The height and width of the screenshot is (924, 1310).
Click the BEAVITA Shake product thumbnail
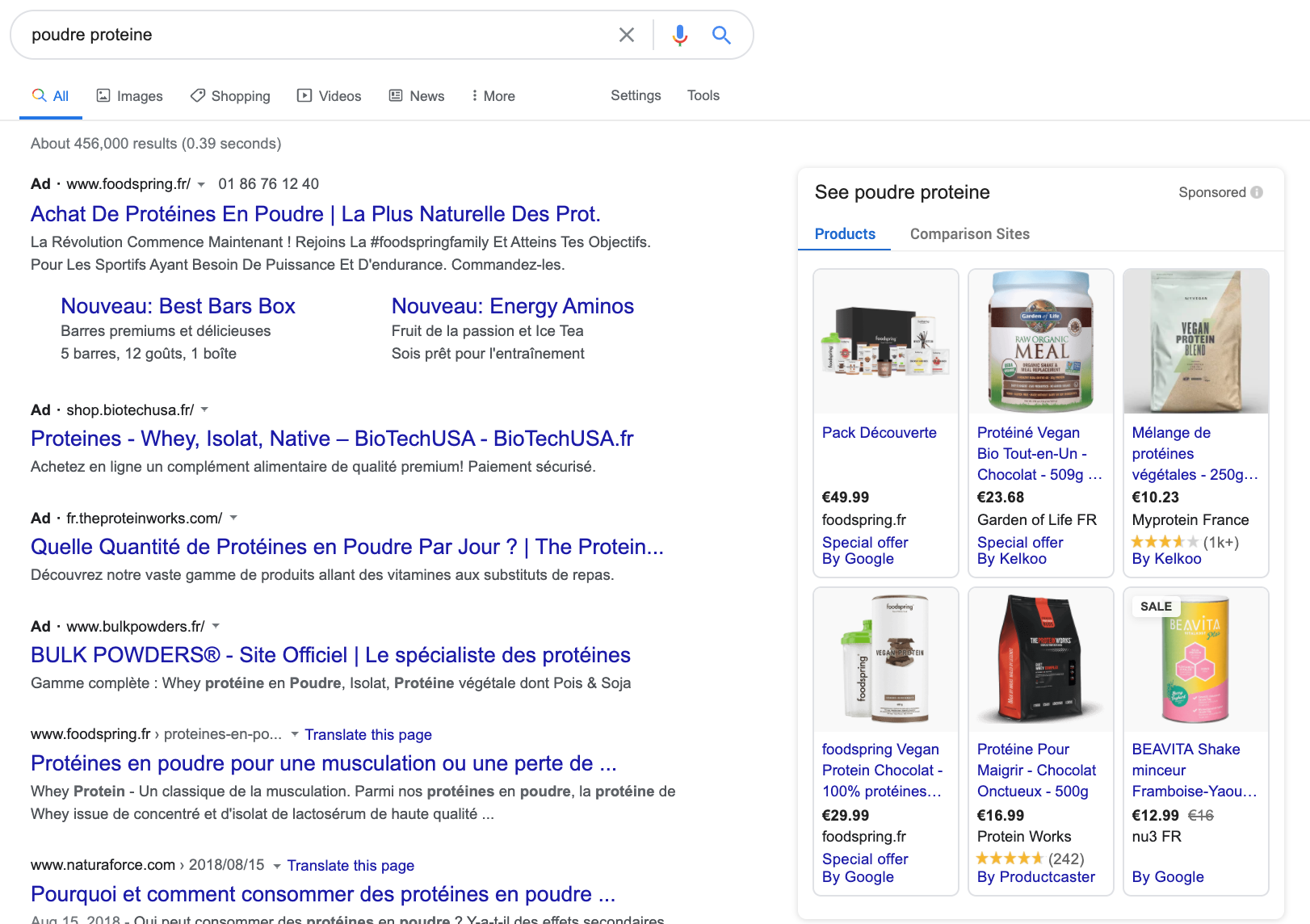[x=1195, y=660]
